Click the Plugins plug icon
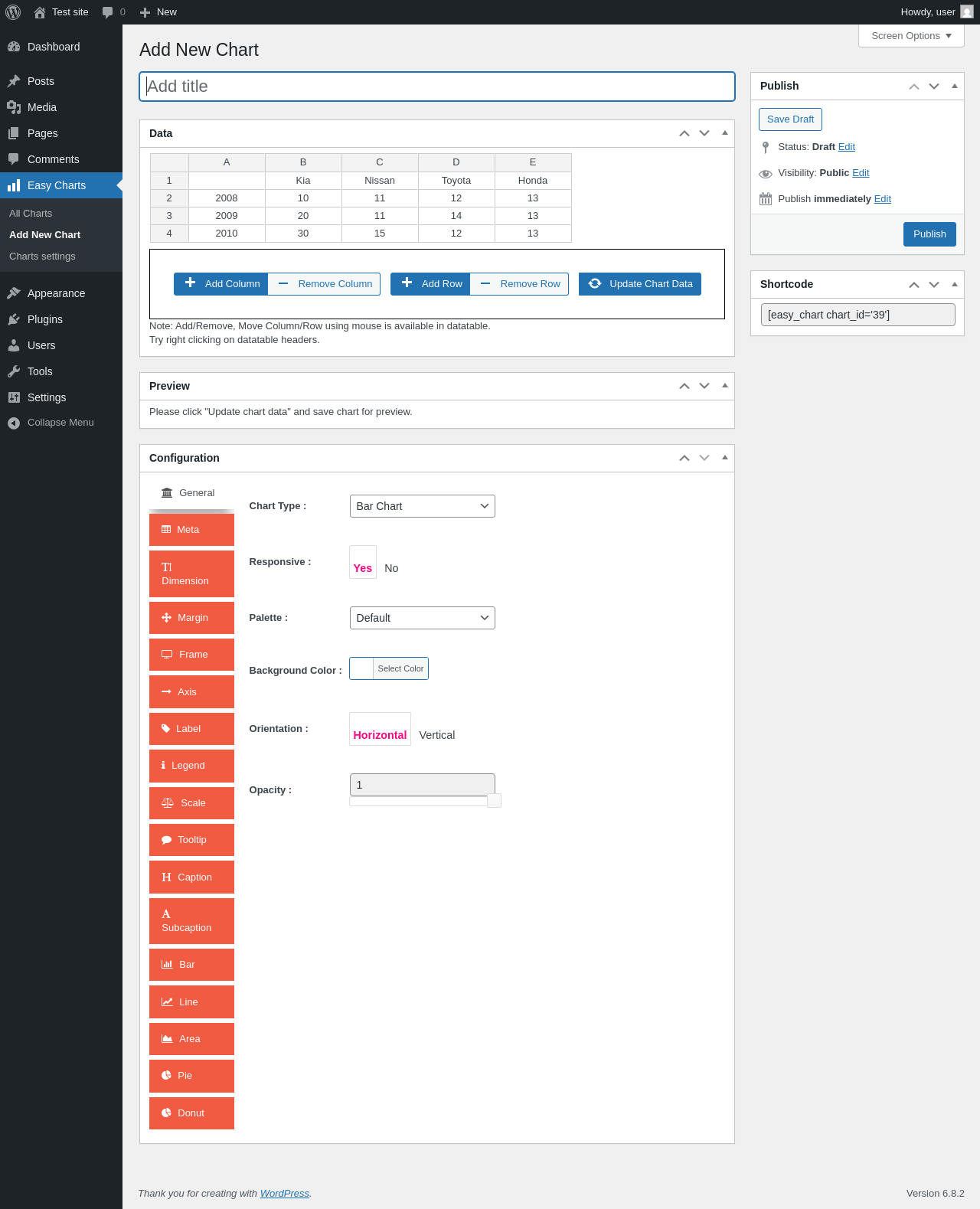Viewport: 980px width, 1209px height. (x=14, y=319)
